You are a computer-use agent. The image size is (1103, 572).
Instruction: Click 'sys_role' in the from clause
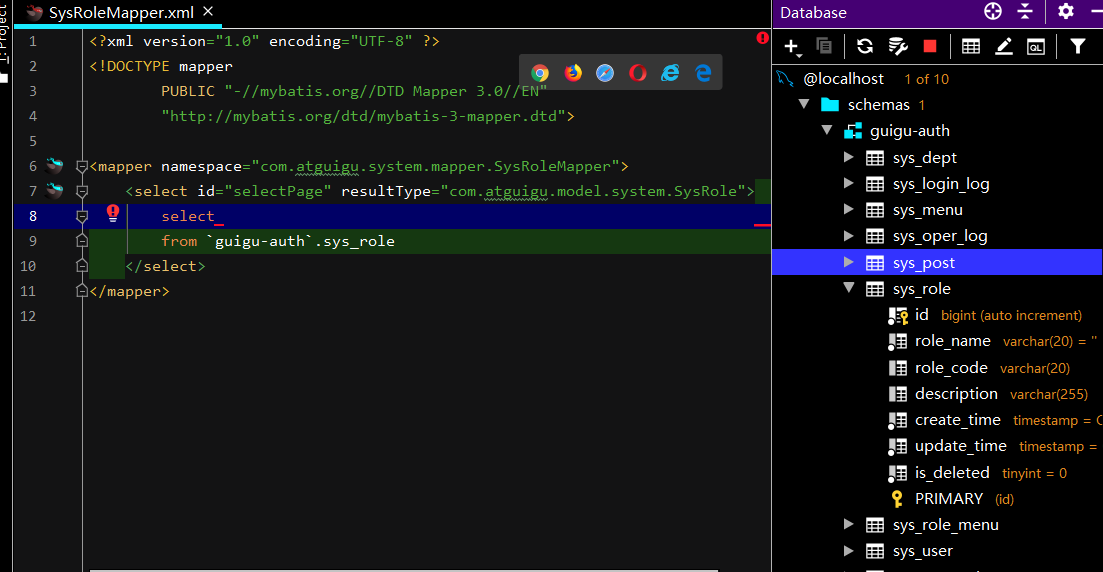[359, 241]
